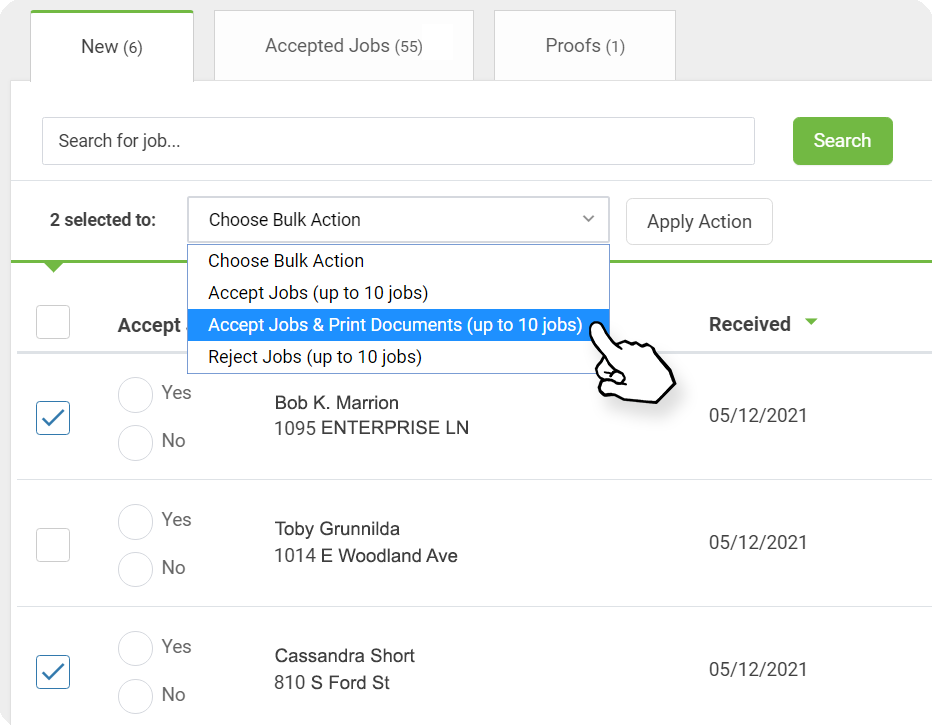This screenshot has height=727, width=932.
Task: Uncheck the Bob K. Marrion row checkbox
Action: (x=53, y=418)
